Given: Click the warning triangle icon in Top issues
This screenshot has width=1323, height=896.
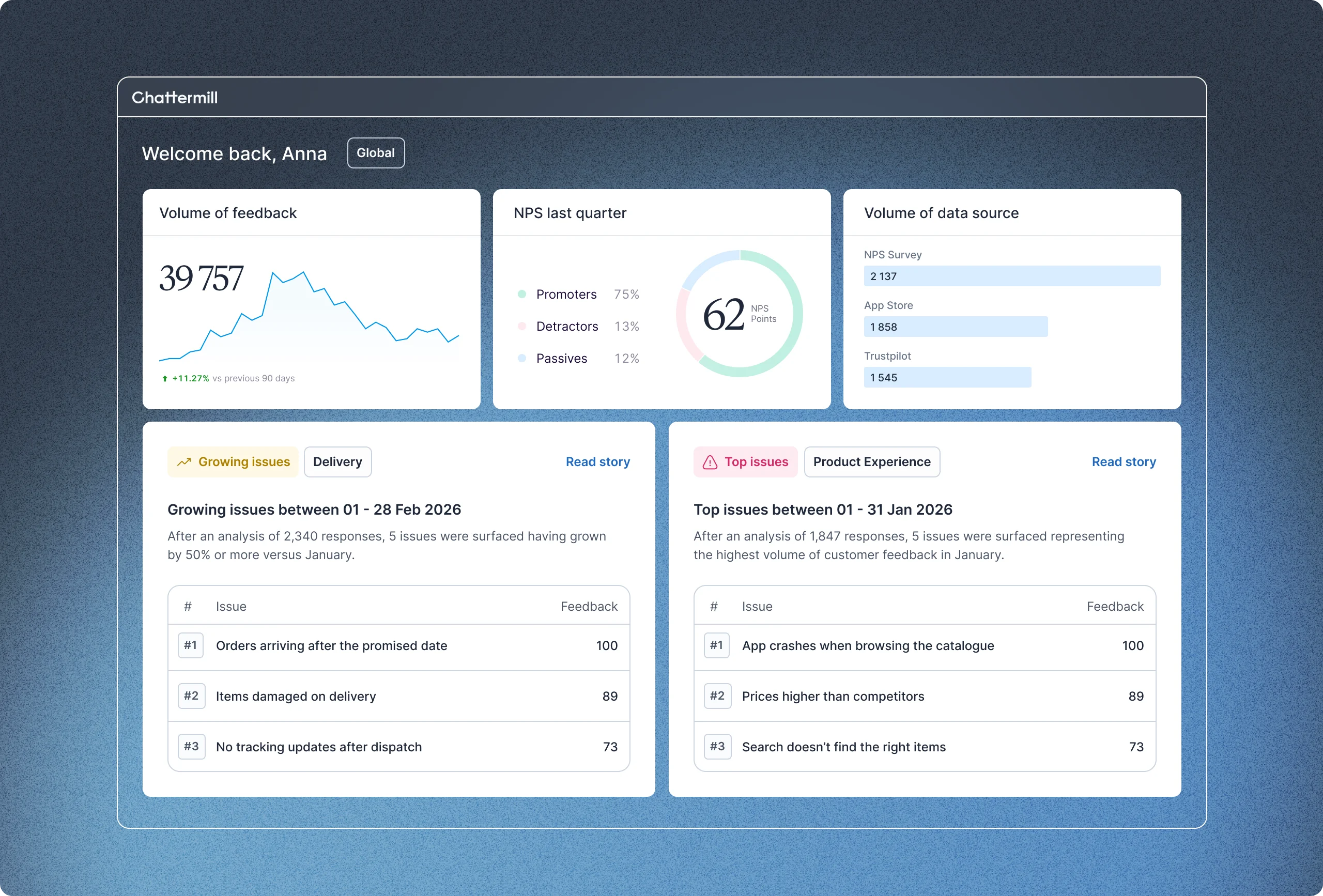Looking at the screenshot, I should coord(710,462).
